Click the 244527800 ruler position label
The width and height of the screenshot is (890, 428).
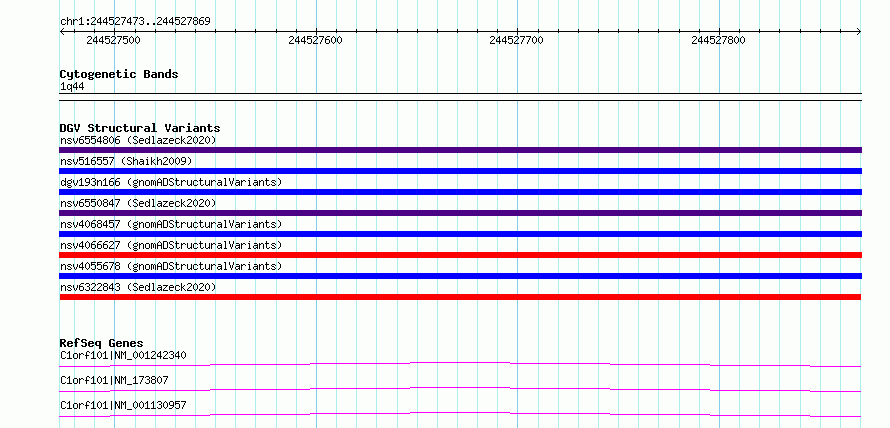click(x=719, y=40)
